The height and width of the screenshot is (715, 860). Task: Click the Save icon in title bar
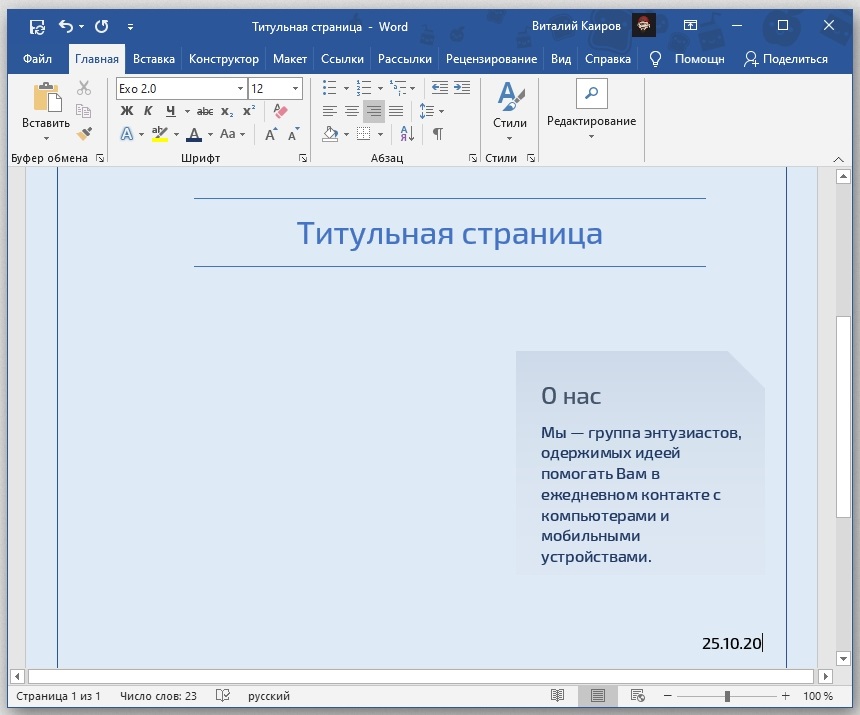click(37, 27)
